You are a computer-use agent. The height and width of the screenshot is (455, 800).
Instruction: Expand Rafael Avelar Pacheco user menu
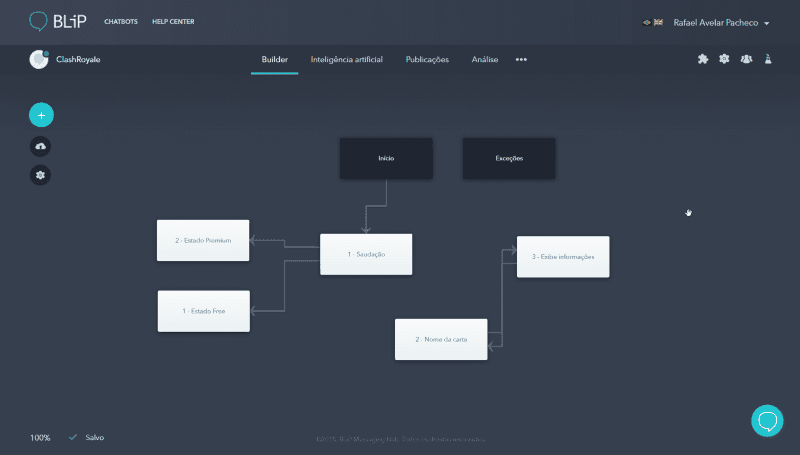coord(720,22)
